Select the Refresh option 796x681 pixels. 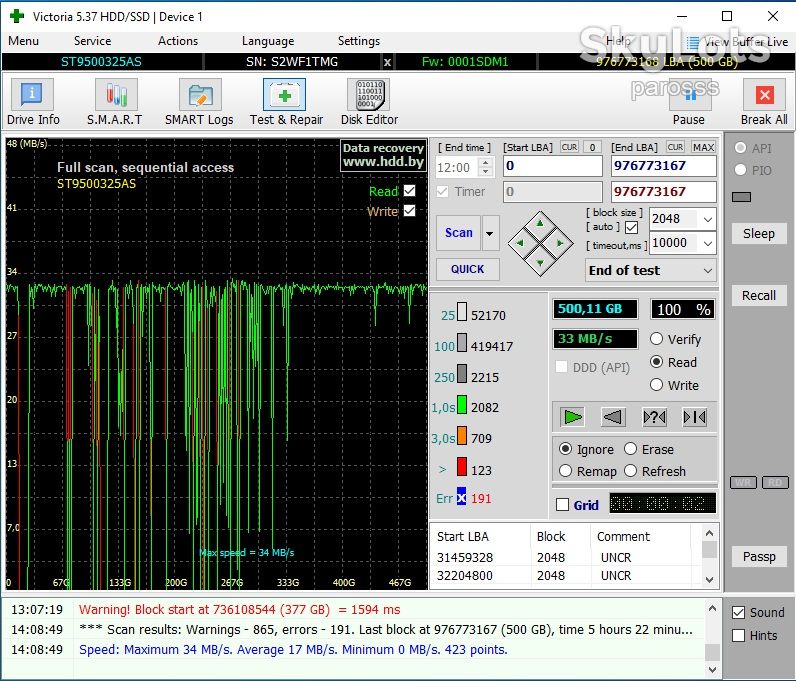pyautogui.click(x=631, y=471)
